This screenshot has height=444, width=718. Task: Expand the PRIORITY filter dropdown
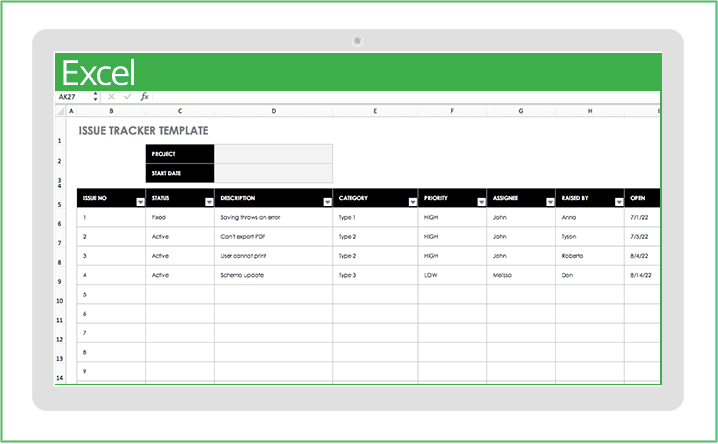pyautogui.click(x=481, y=202)
